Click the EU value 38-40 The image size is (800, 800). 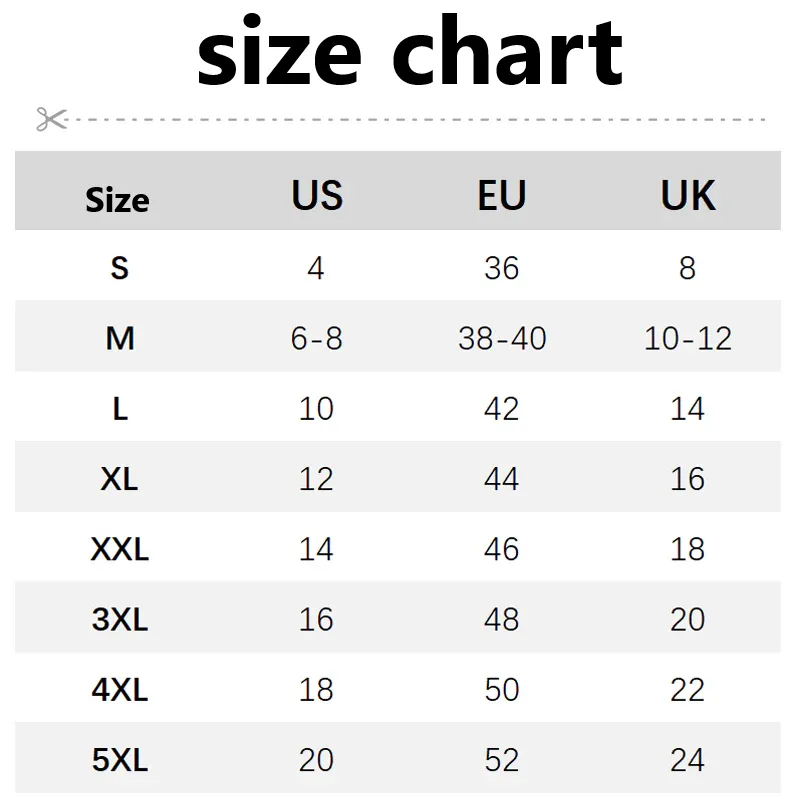click(x=502, y=338)
